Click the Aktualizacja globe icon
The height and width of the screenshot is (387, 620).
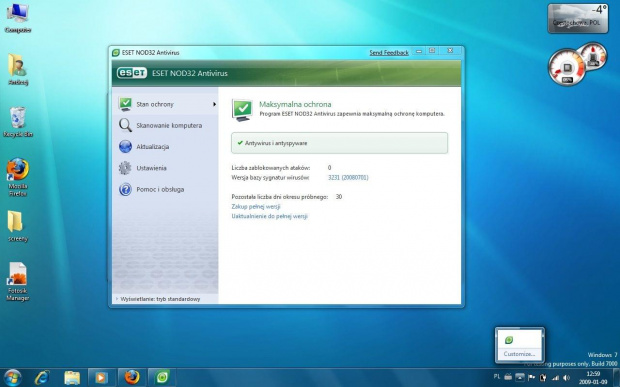pyautogui.click(x=125, y=147)
